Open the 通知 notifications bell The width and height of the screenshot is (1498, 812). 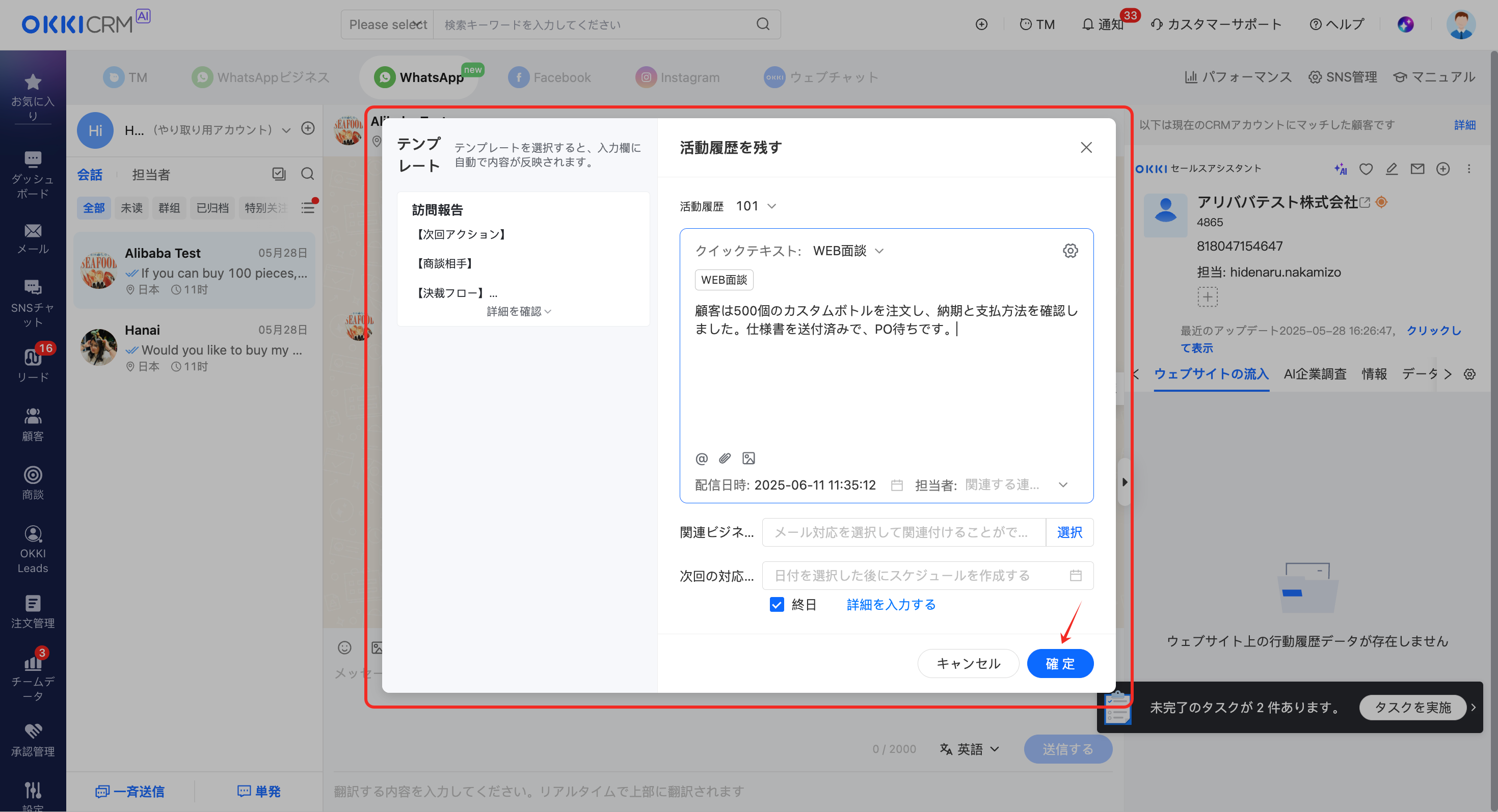(x=1103, y=24)
